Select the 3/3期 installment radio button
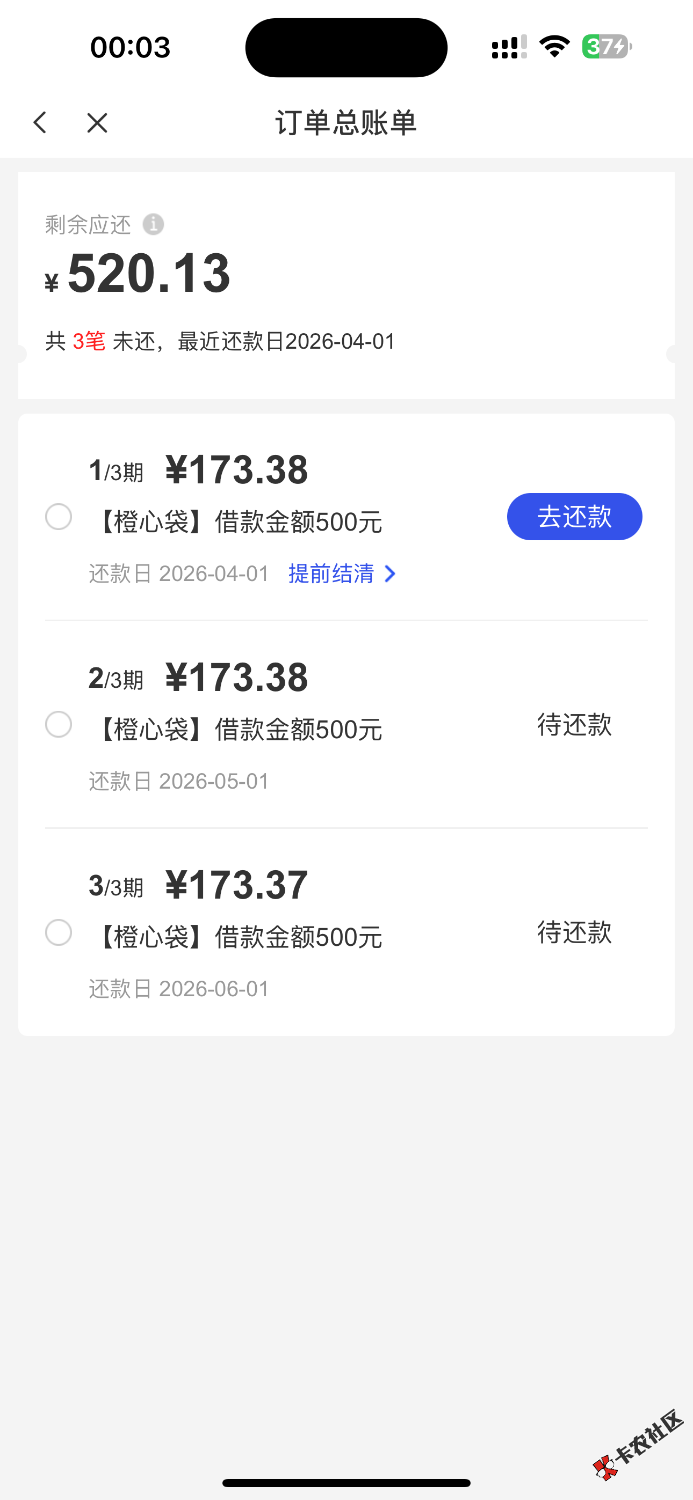Image resolution: width=693 pixels, height=1500 pixels. 59,933
